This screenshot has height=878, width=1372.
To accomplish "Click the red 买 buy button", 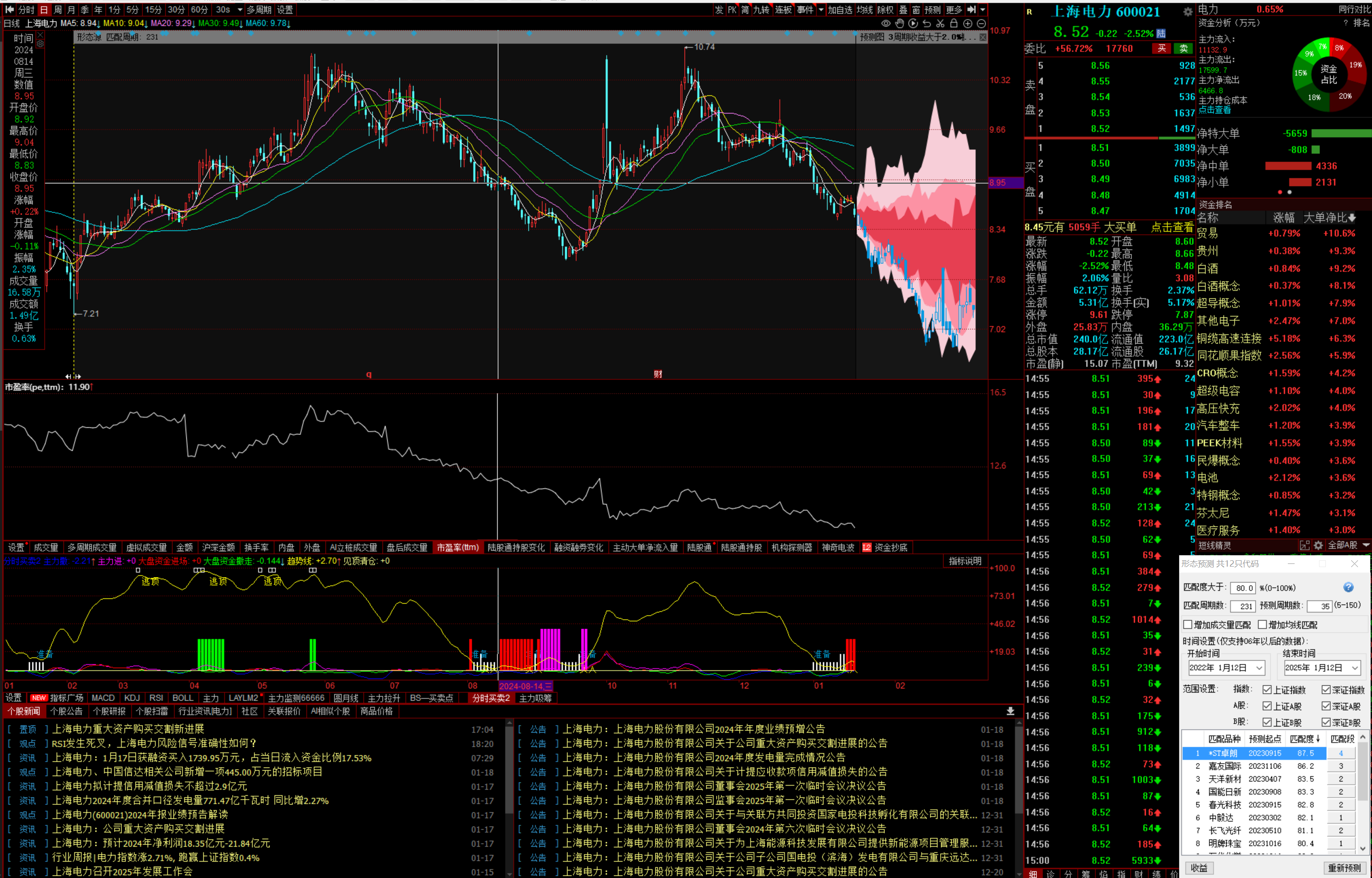I will (x=1161, y=48).
